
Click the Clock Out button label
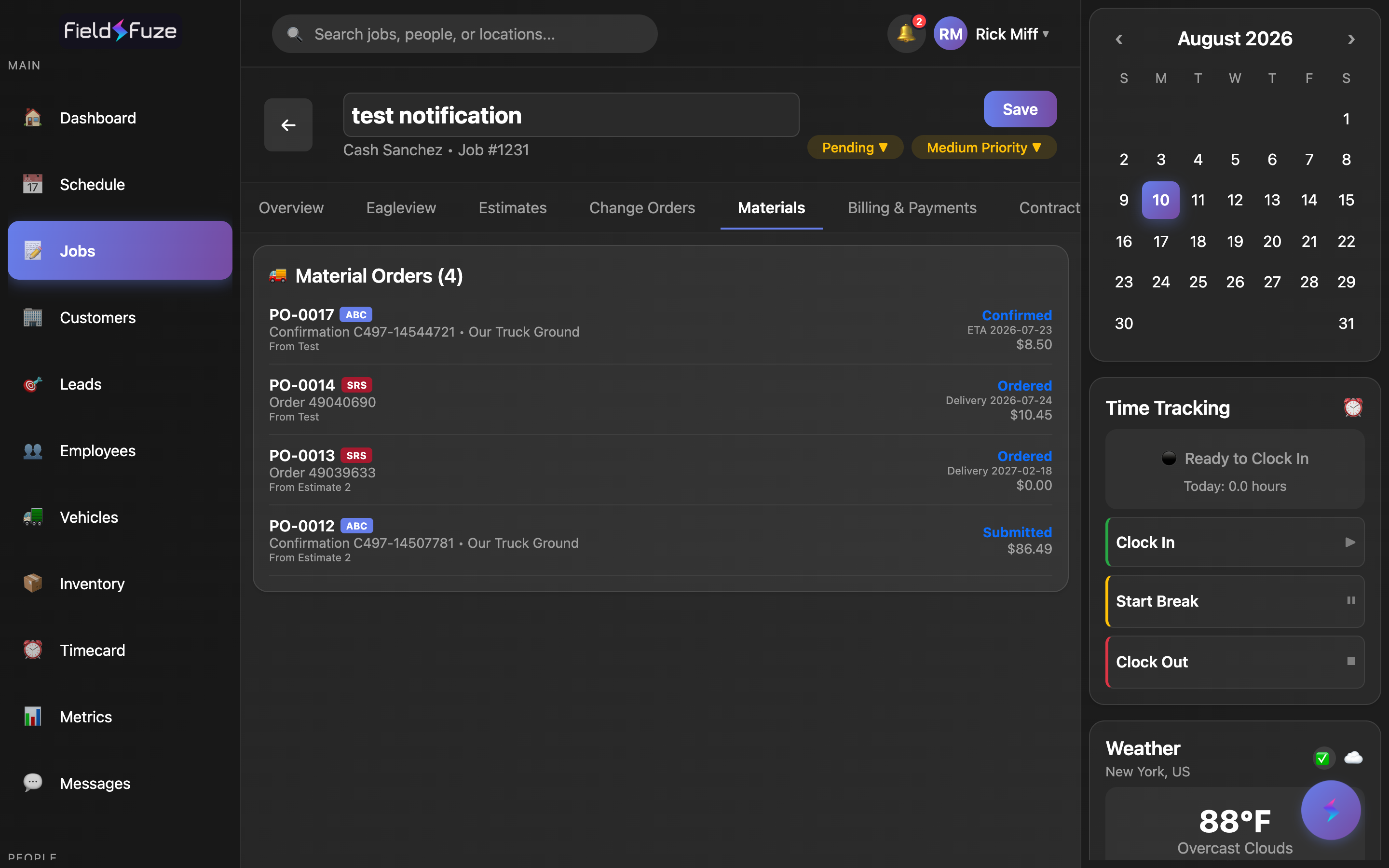click(x=1152, y=662)
